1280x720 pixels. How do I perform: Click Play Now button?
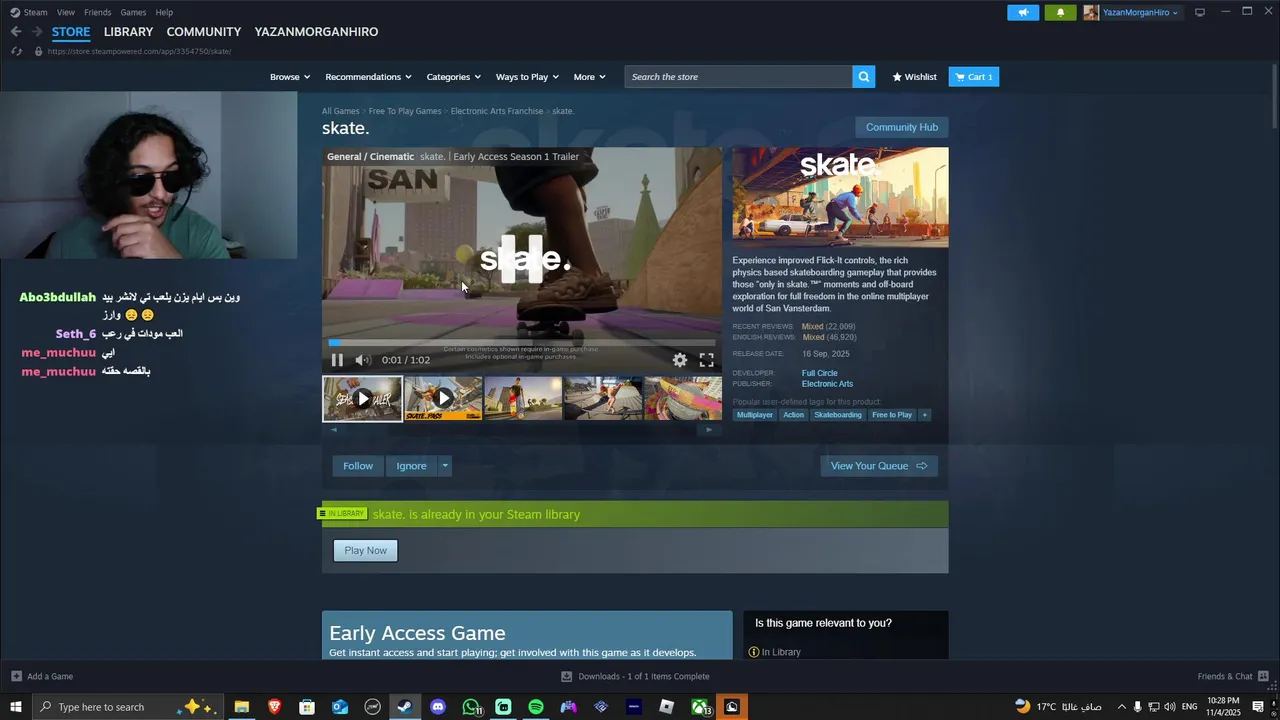pos(365,550)
